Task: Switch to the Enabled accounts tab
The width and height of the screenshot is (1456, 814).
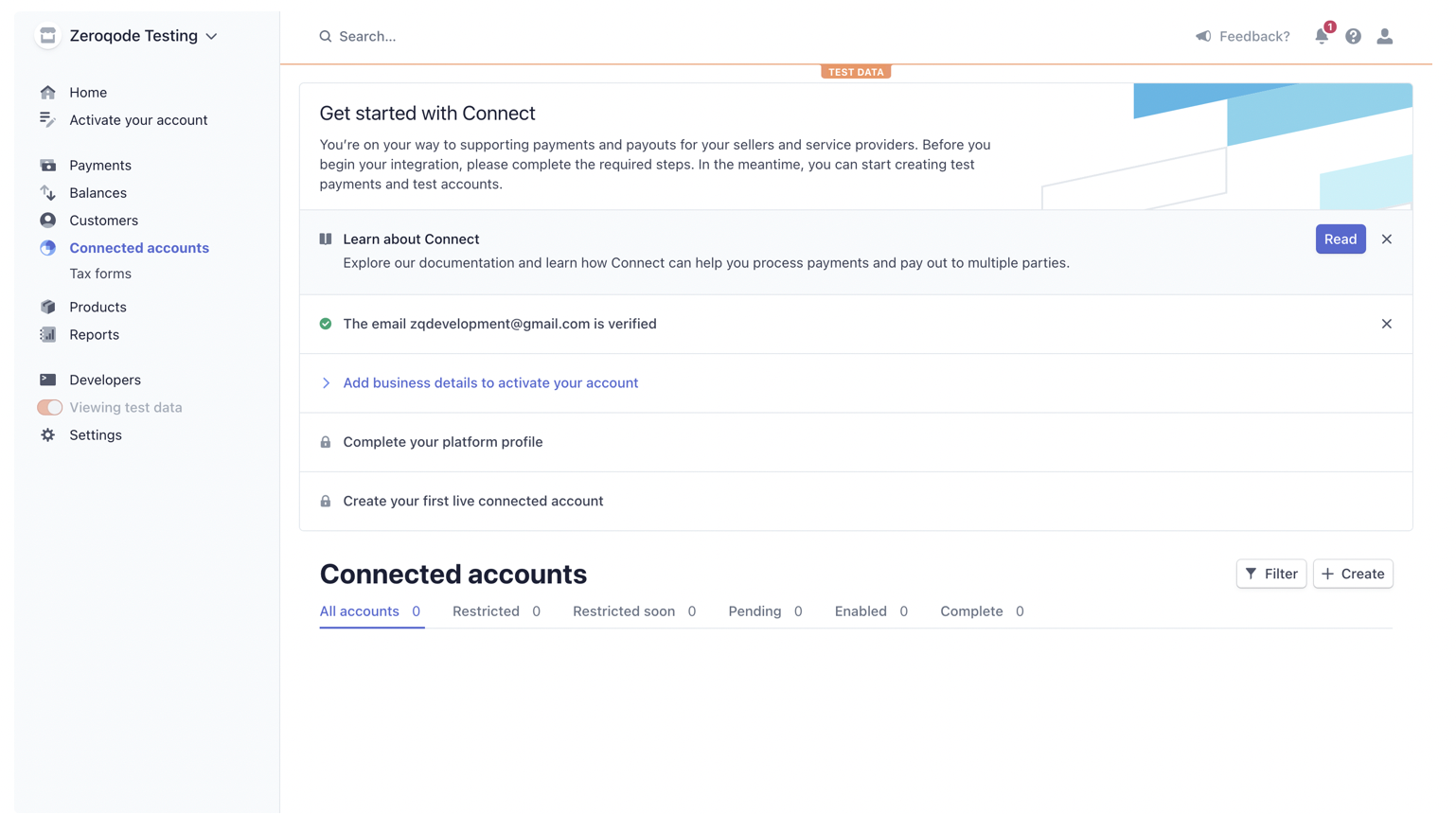Action: coord(860,611)
